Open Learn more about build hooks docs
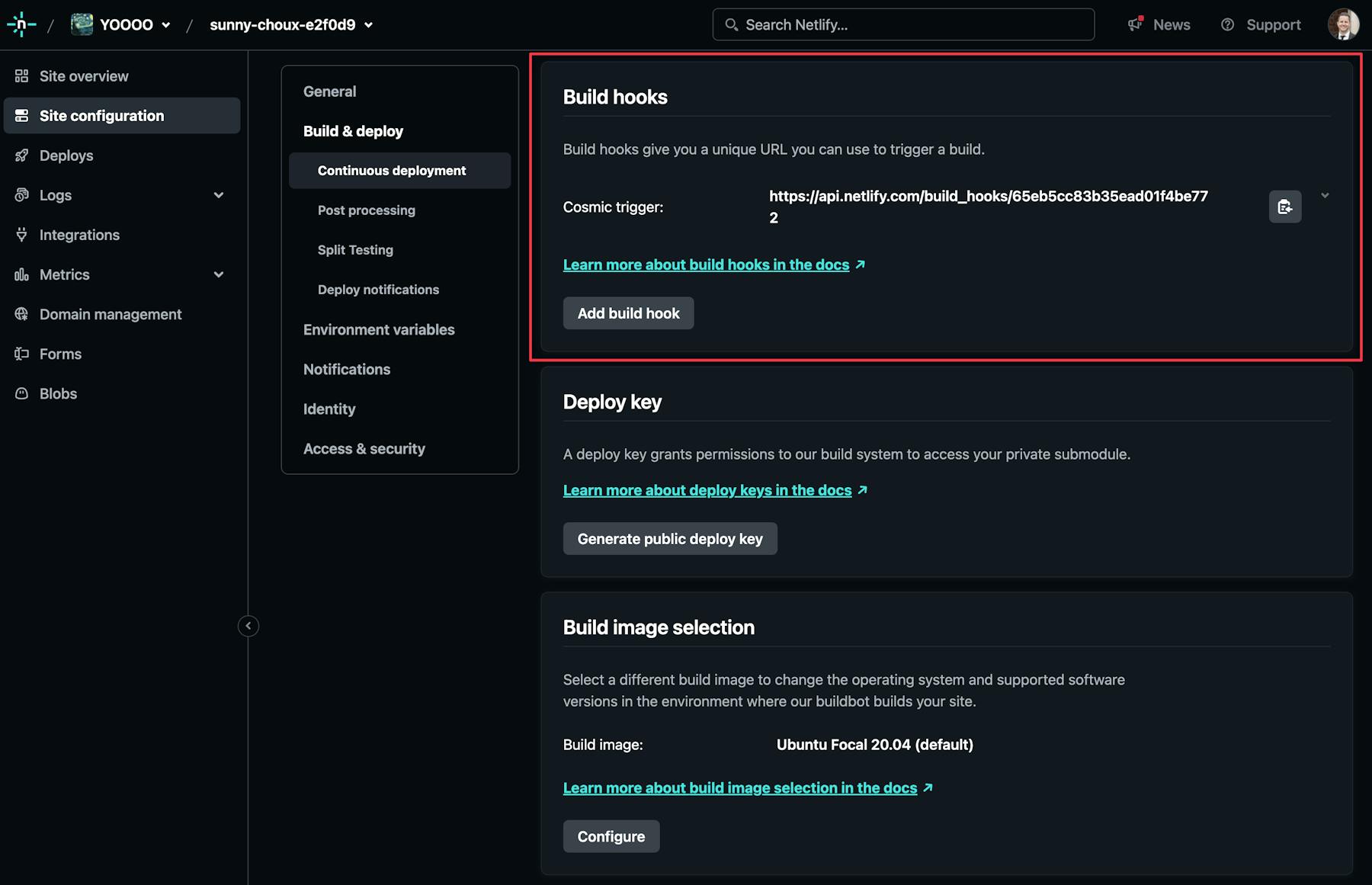The image size is (1372, 885). click(x=706, y=265)
